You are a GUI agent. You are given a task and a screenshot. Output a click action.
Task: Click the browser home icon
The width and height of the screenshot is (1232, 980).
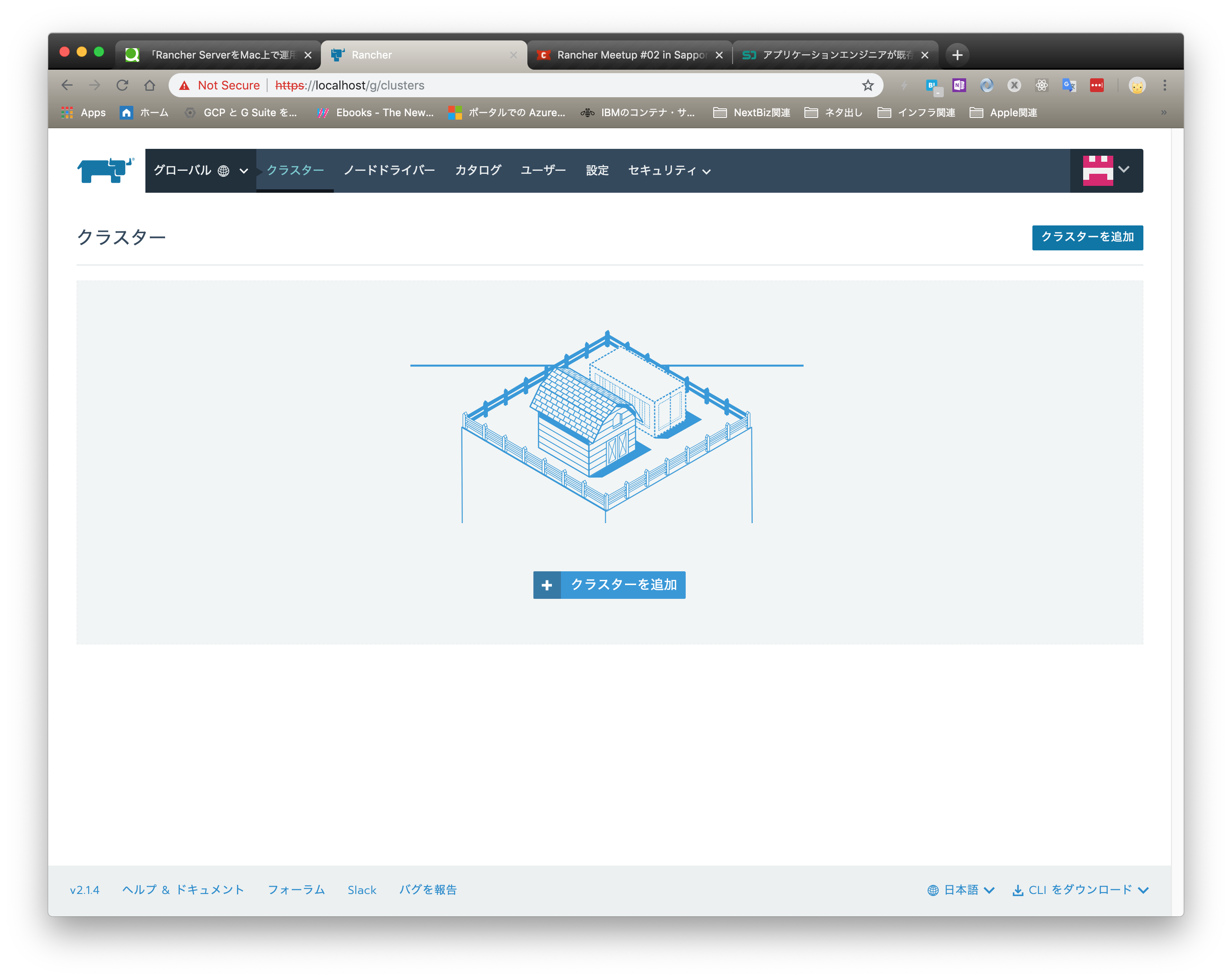(150, 85)
